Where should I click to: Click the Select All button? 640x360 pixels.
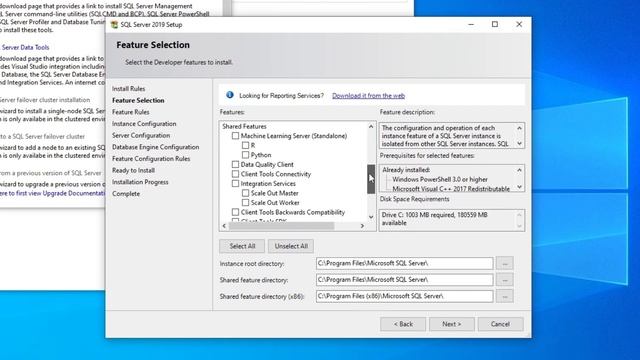(x=242, y=246)
